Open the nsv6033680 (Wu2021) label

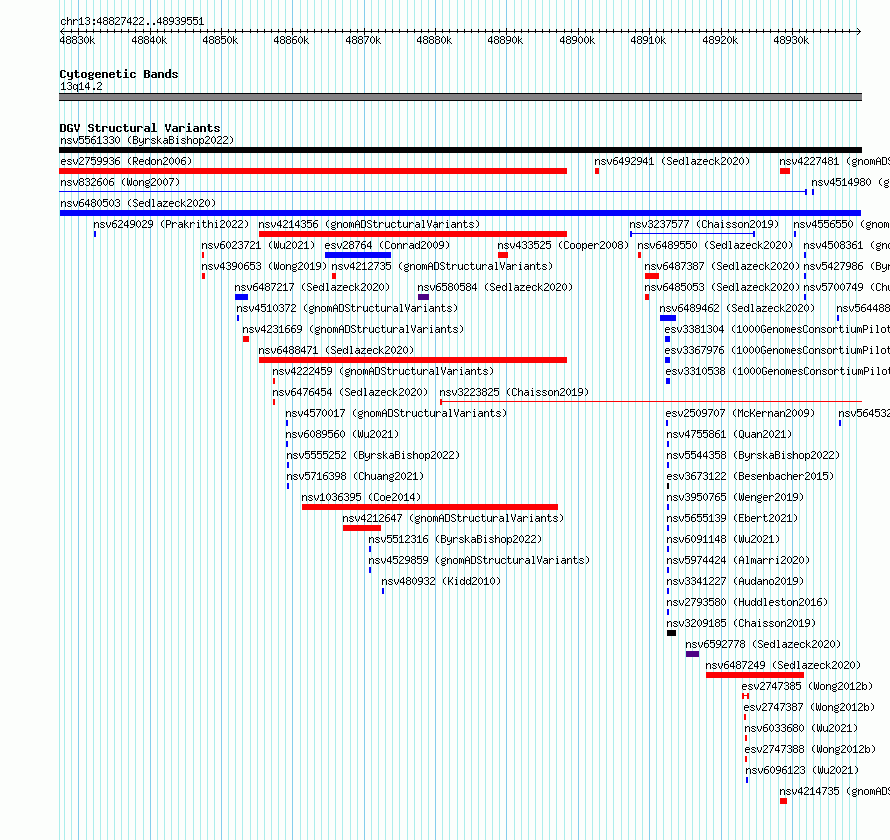(801, 728)
